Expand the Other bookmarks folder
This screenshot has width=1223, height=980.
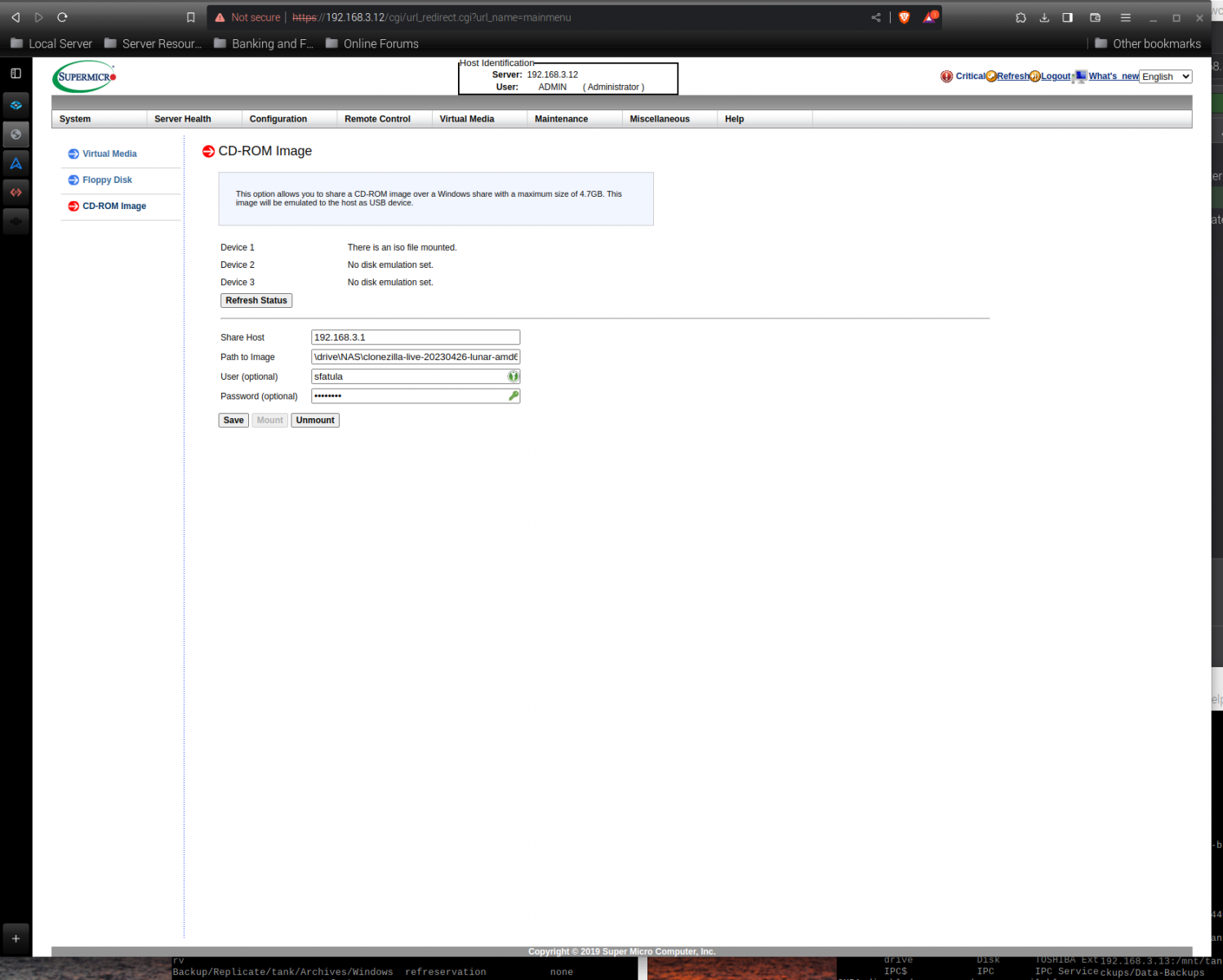point(1148,43)
